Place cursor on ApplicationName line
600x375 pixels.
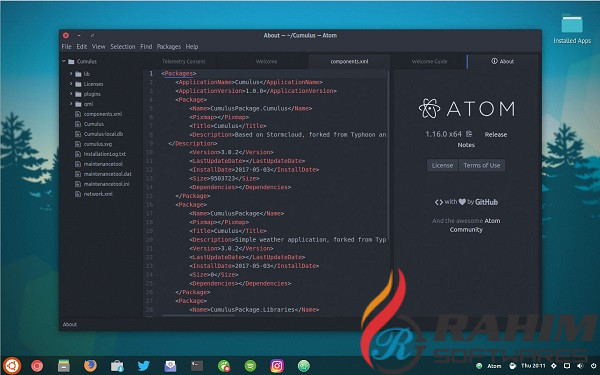tap(249, 82)
